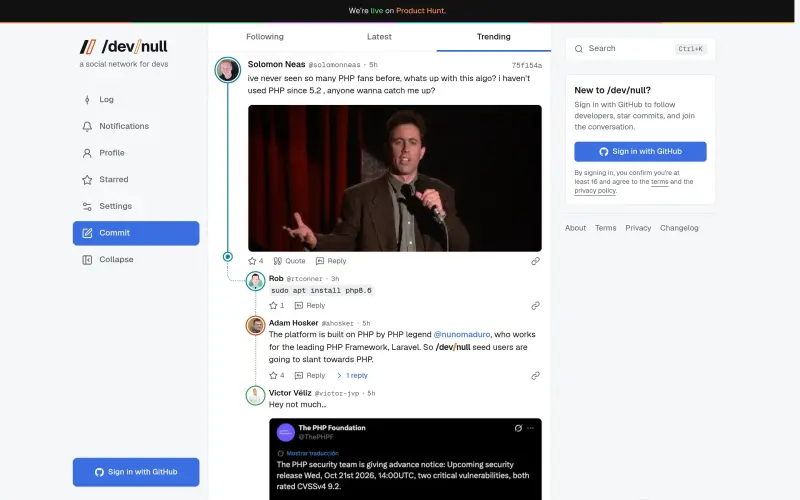Click the 'sudo apt install php8.6' code
The width and height of the screenshot is (800, 500).
click(321, 290)
